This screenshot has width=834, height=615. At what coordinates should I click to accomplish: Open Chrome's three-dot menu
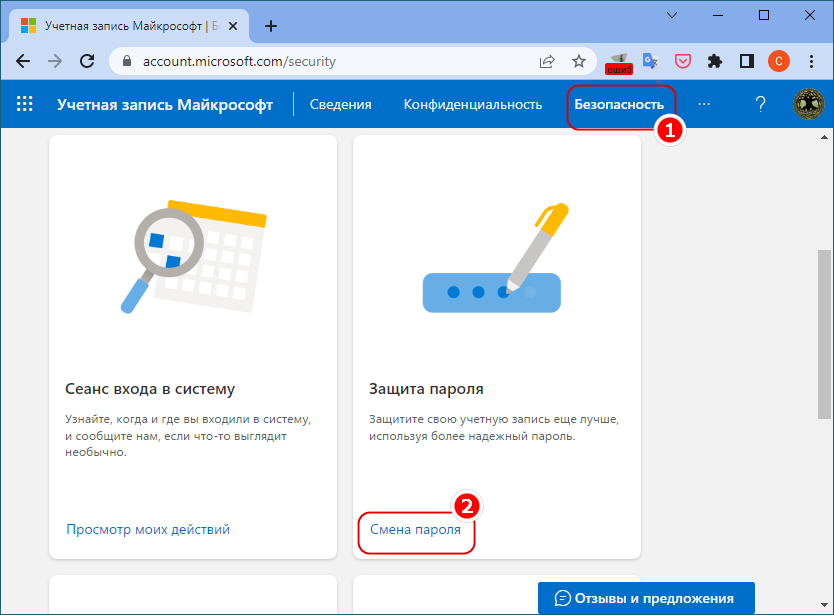tap(811, 61)
